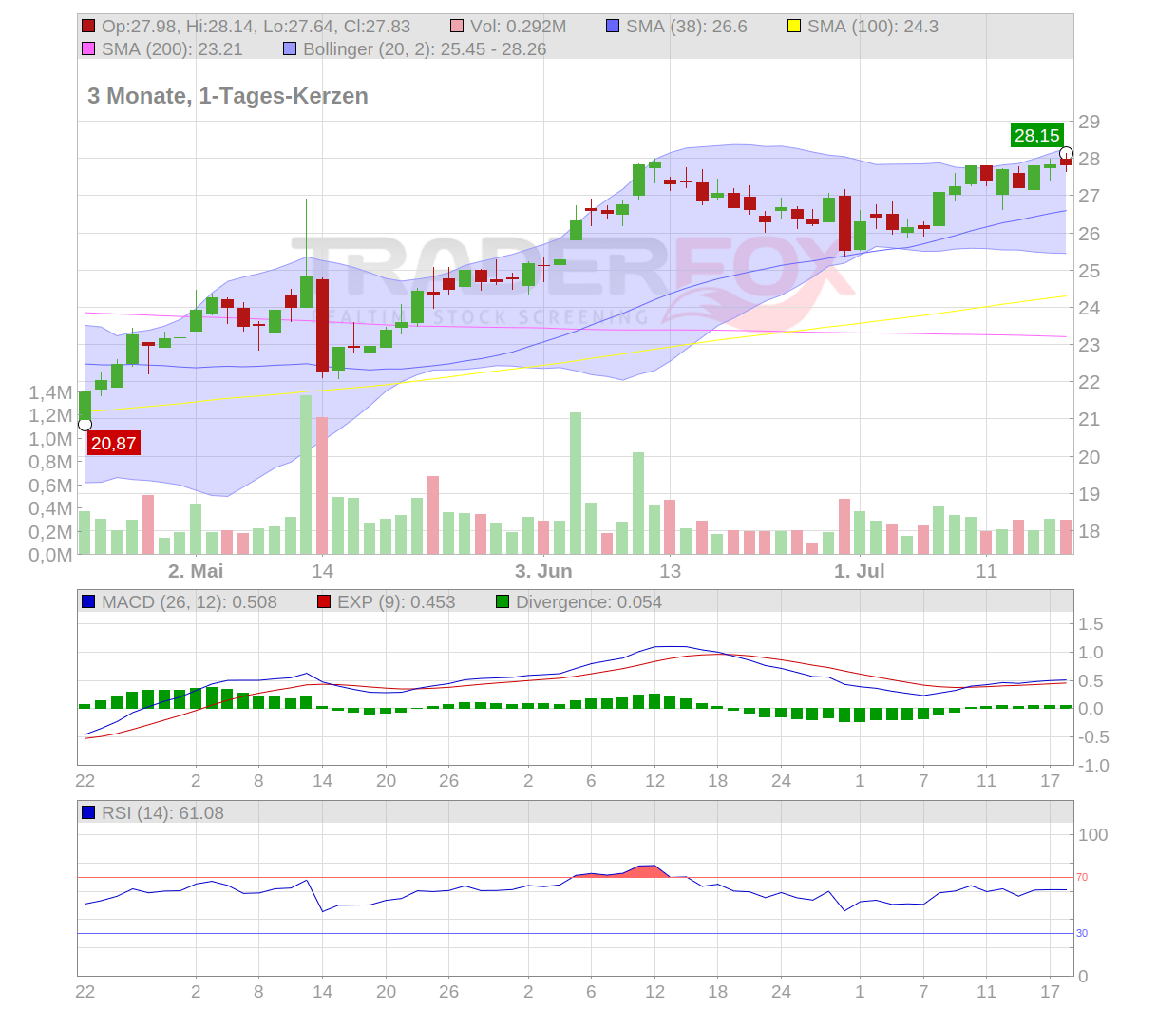Click the 'Divergence: 0.054' legend text

pos(589,602)
